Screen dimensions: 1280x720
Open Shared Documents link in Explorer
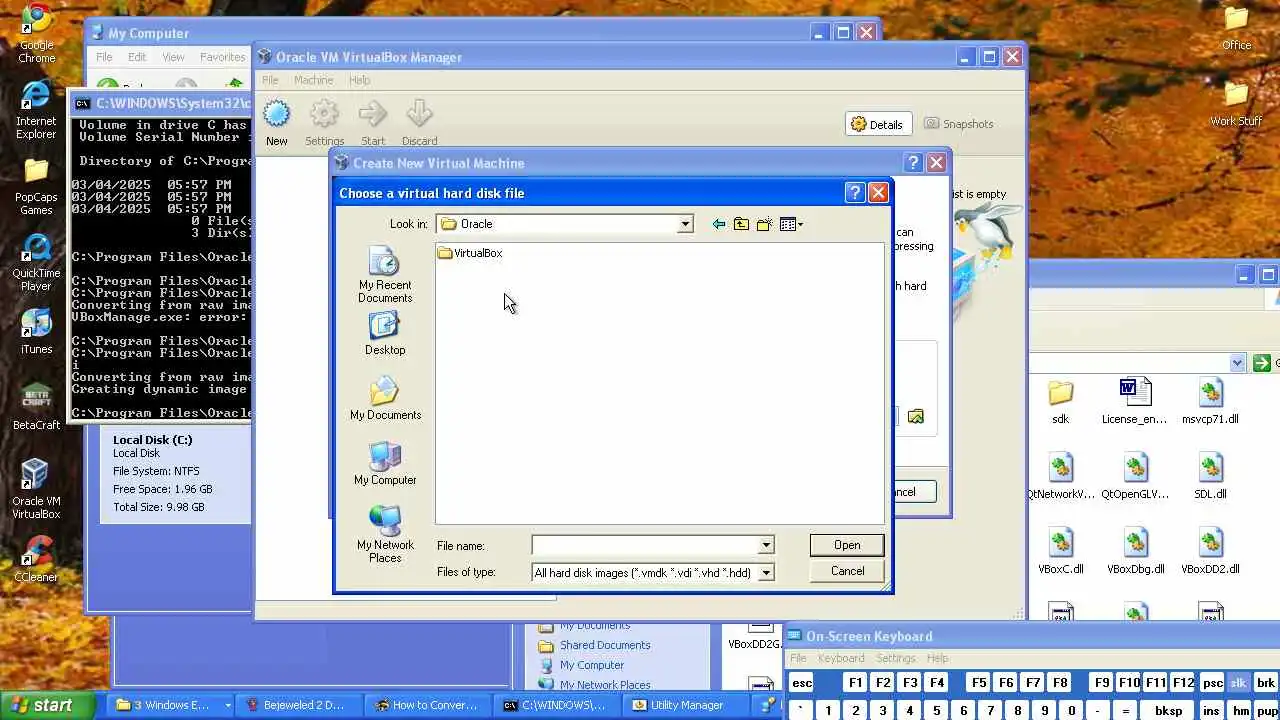pos(604,645)
